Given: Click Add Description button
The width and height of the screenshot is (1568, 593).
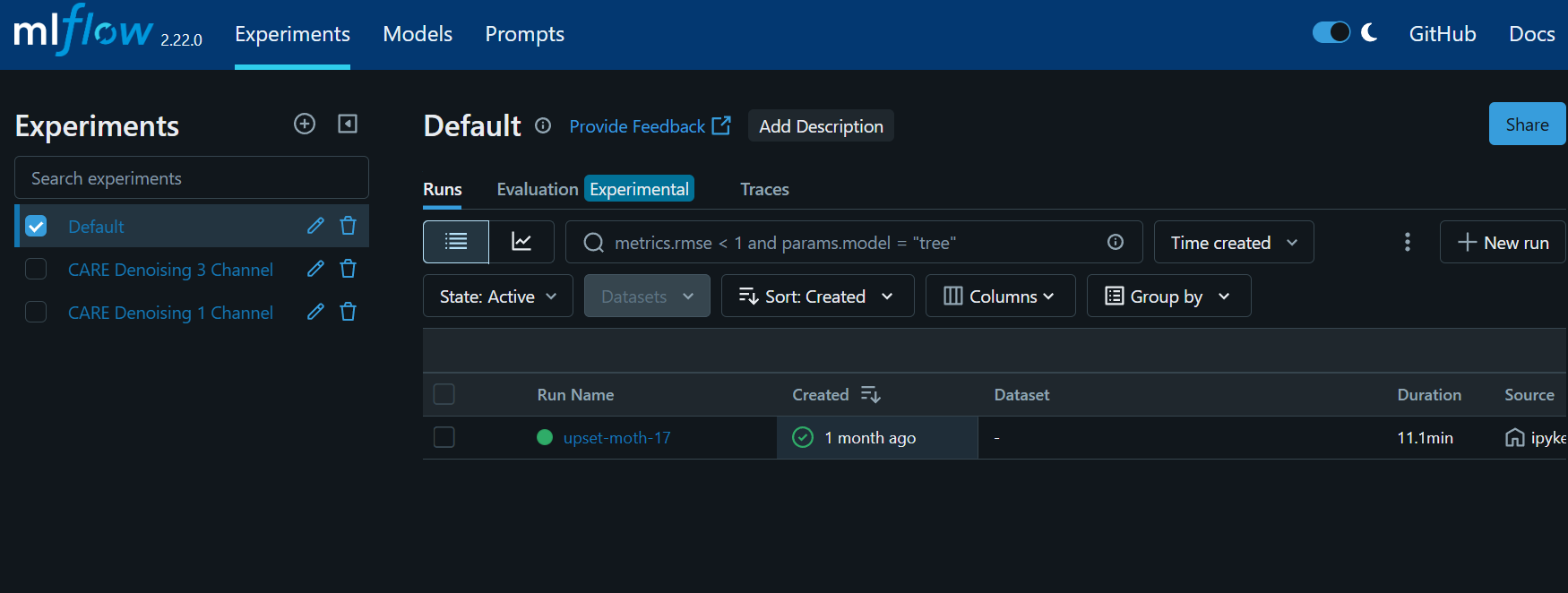Looking at the screenshot, I should [x=821, y=125].
